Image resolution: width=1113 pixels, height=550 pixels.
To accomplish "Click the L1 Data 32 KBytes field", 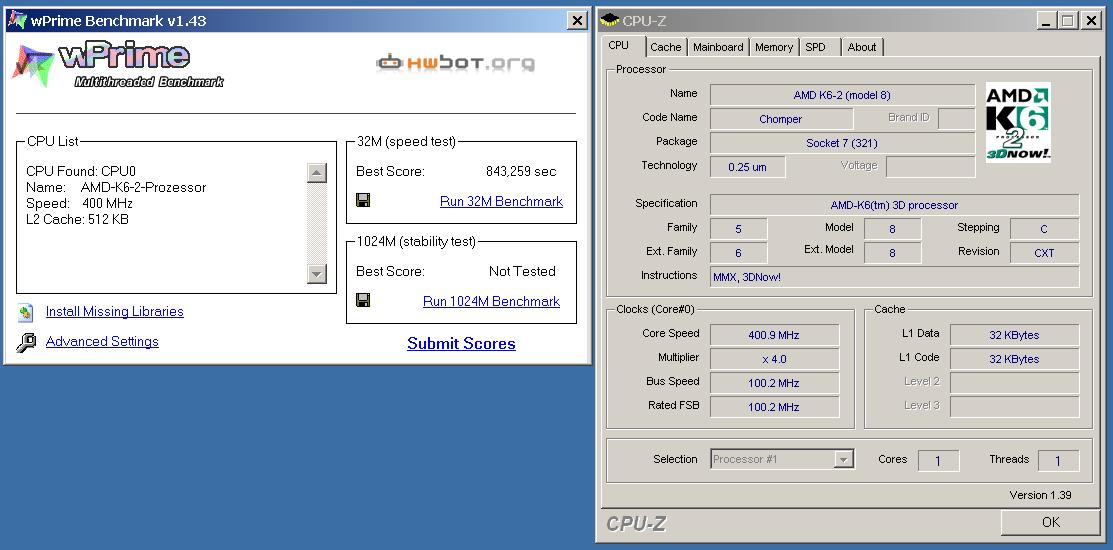I will tap(1014, 335).
